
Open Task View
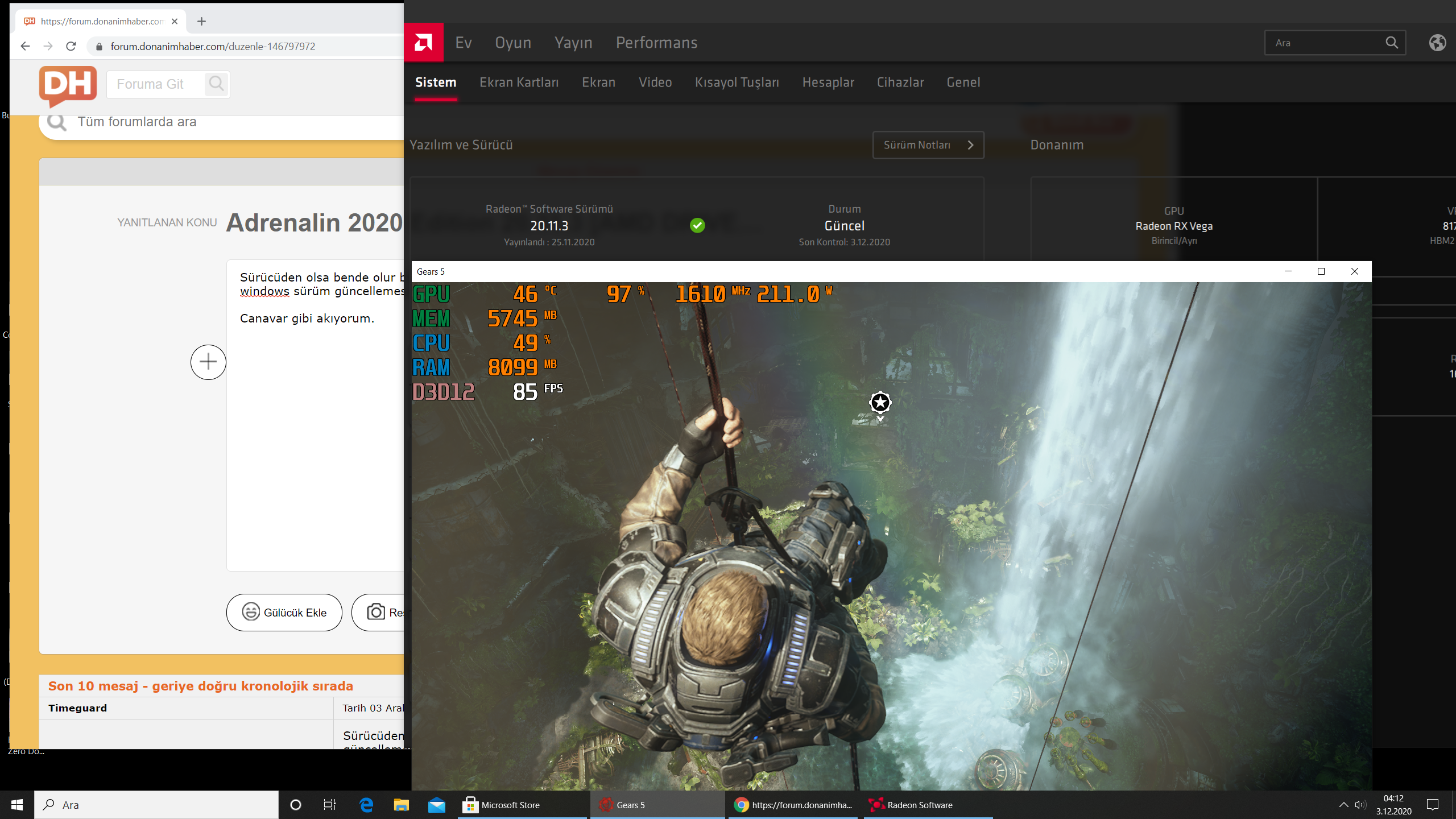tap(330, 805)
